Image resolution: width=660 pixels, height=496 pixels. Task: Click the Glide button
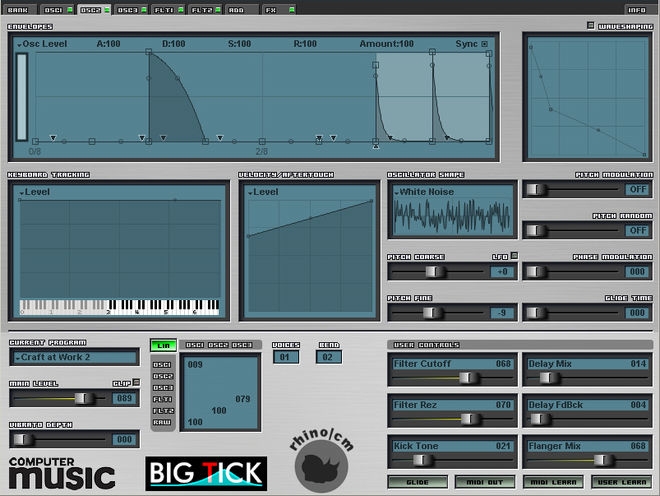pyautogui.click(x=417, y=482)
